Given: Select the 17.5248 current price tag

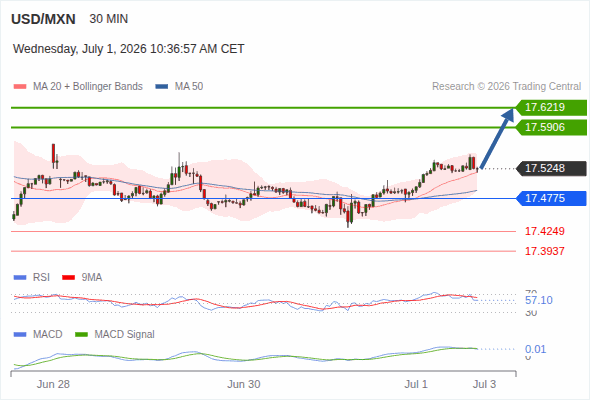Looking at the screenshot, I should pos(551,168).
